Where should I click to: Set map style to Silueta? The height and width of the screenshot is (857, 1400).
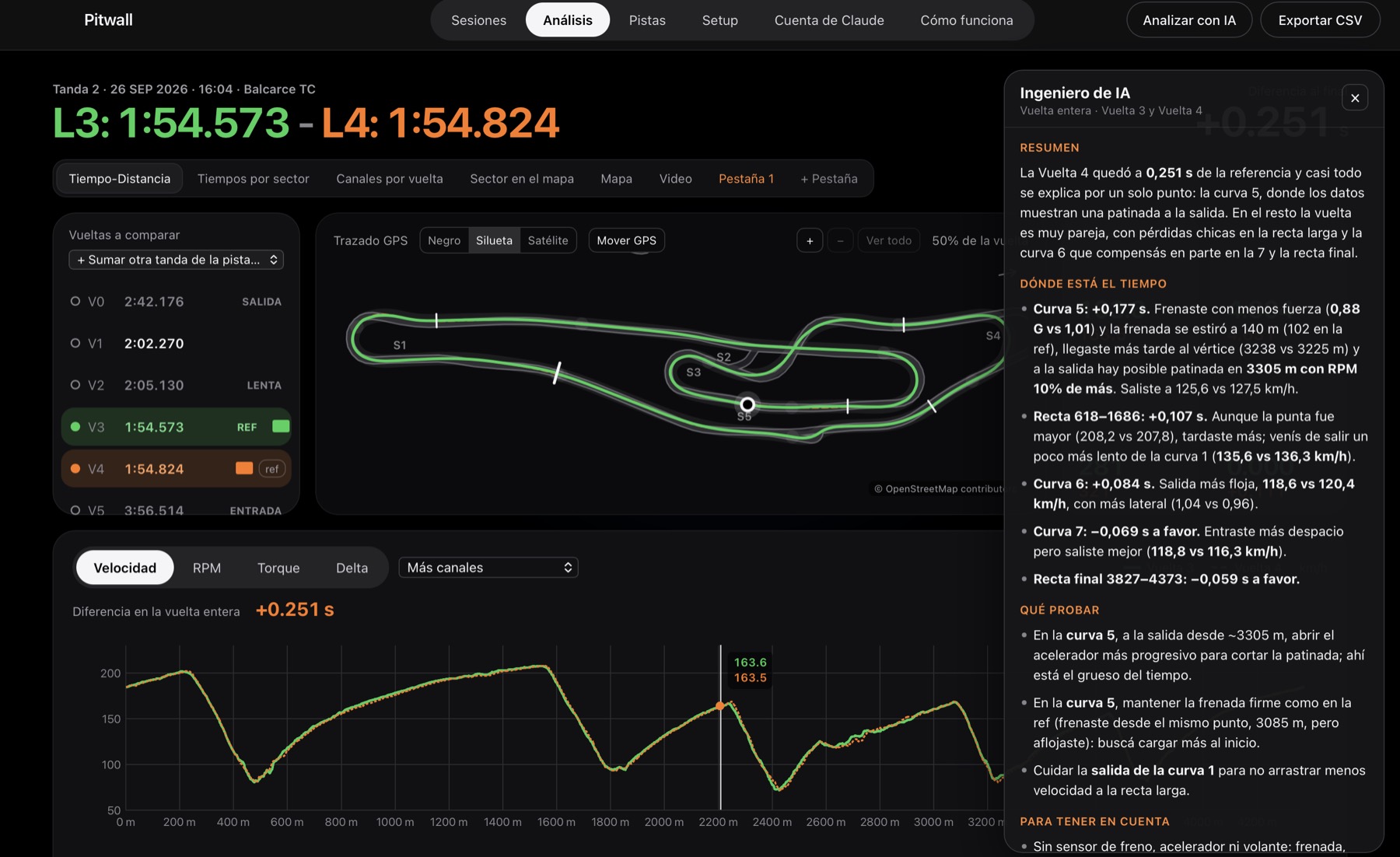pos(494,241)
